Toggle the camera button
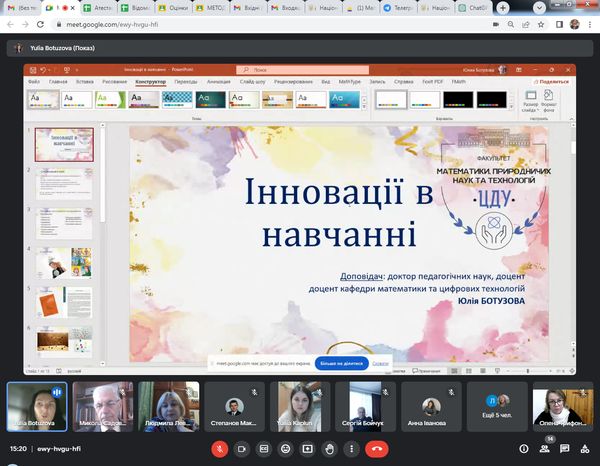 241,449
